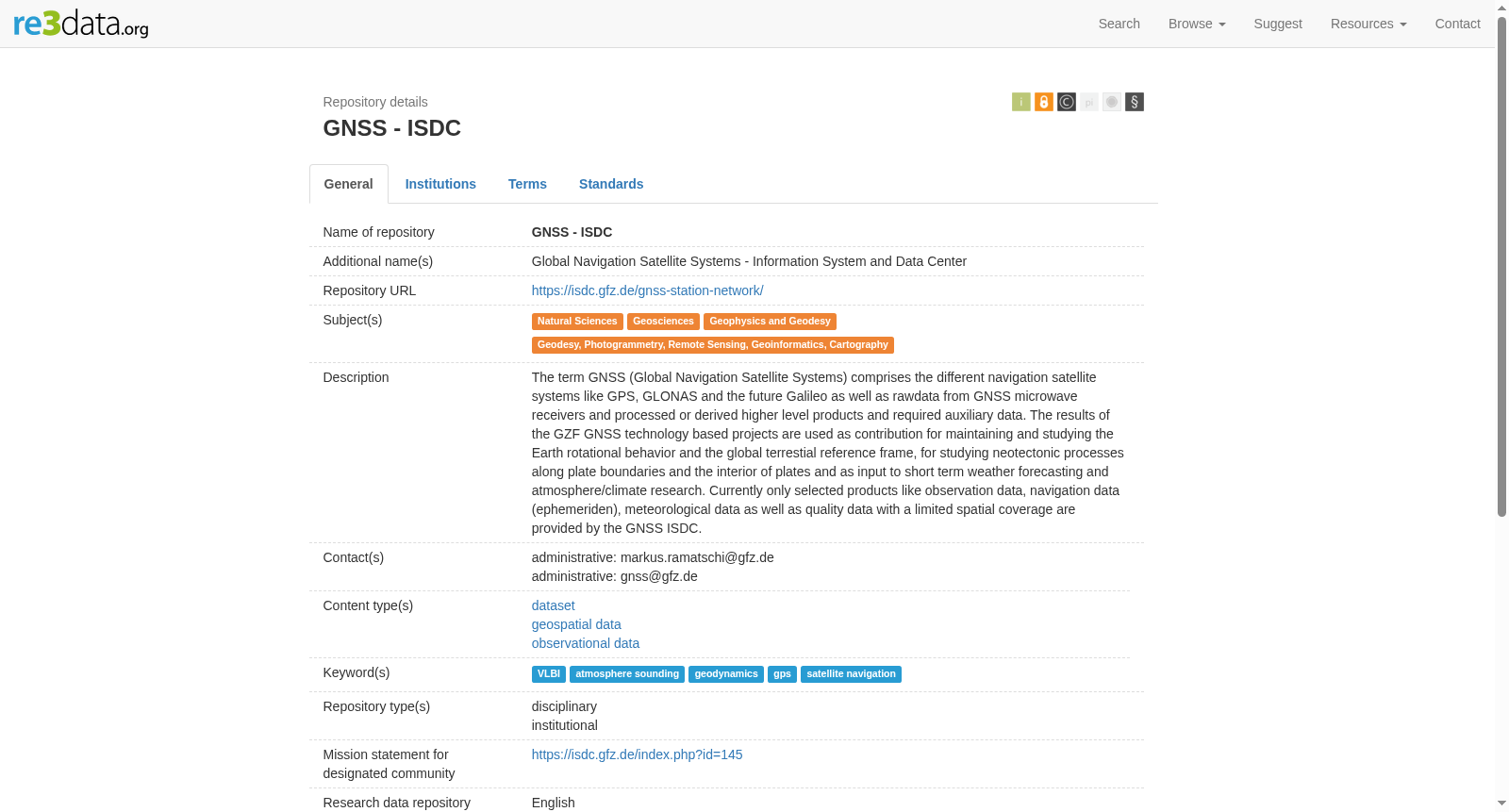
Task: Click the 'Keyword(s)' row label
Action: point(357,672)
